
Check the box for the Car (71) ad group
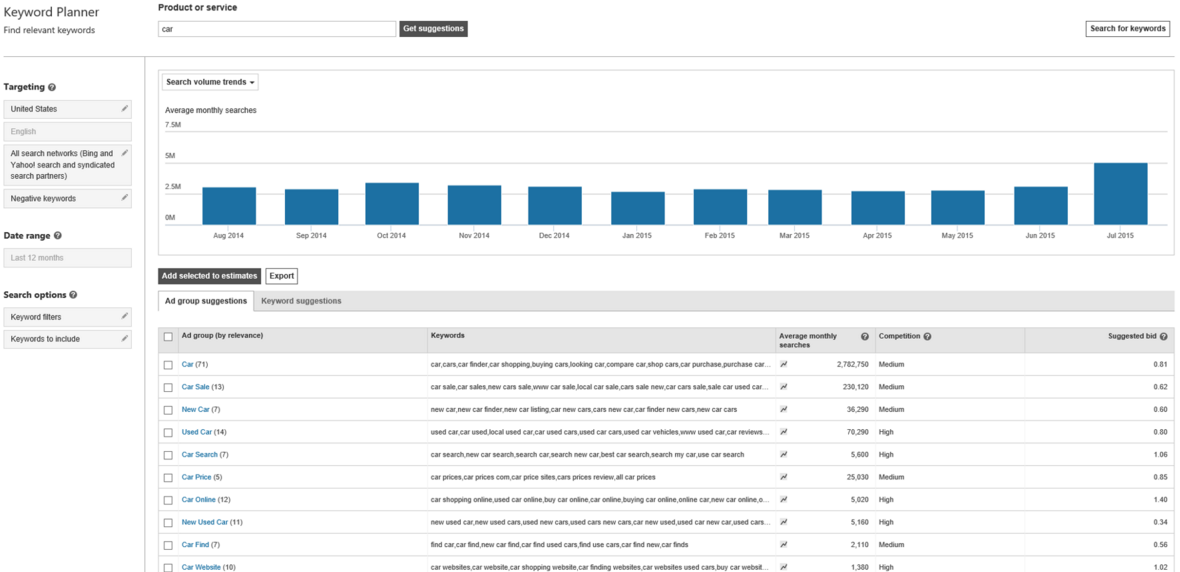[168, 365]
